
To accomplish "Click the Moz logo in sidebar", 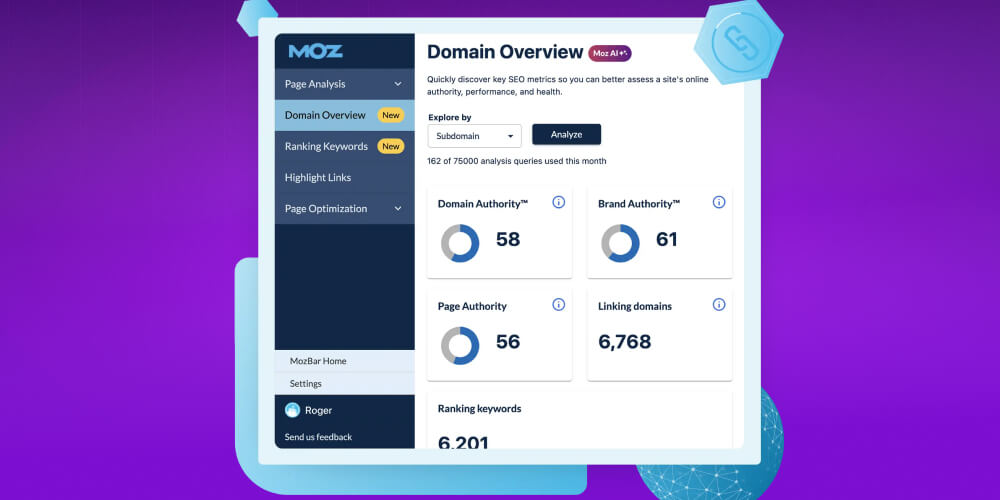I will (315, 52).
